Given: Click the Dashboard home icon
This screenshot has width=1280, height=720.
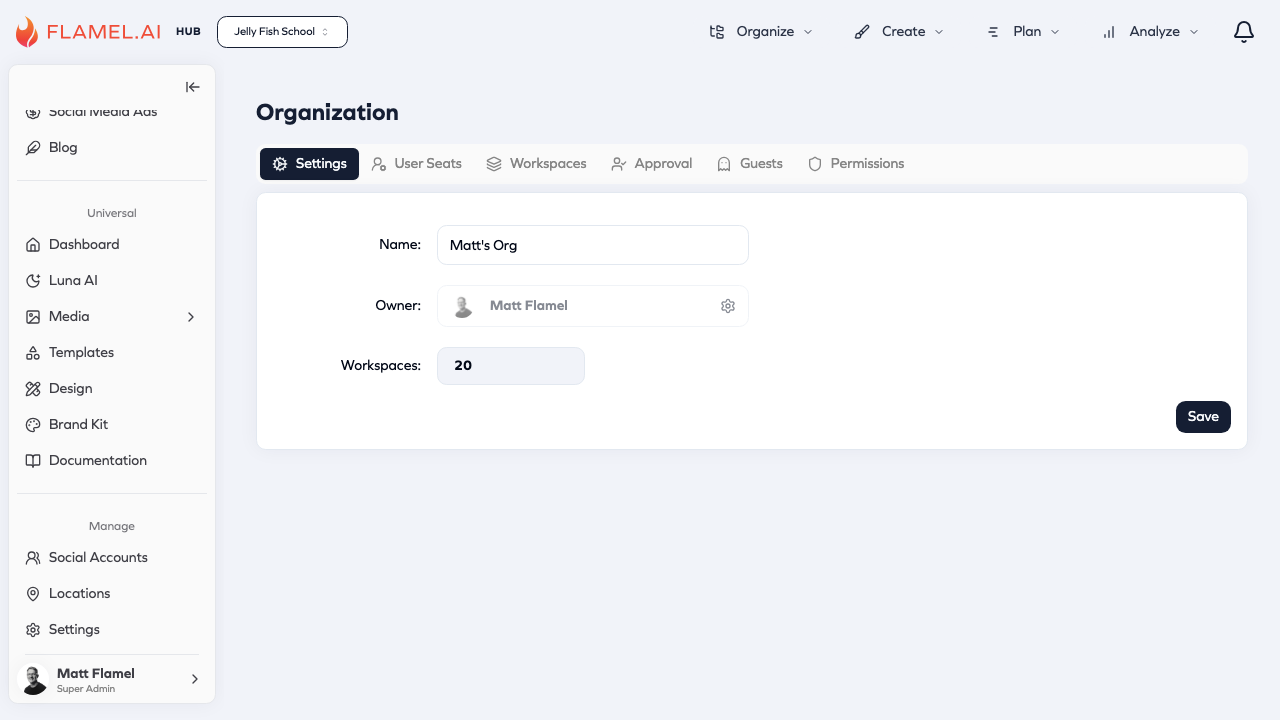Looking at the screenshot, I should tap(33, 244).
